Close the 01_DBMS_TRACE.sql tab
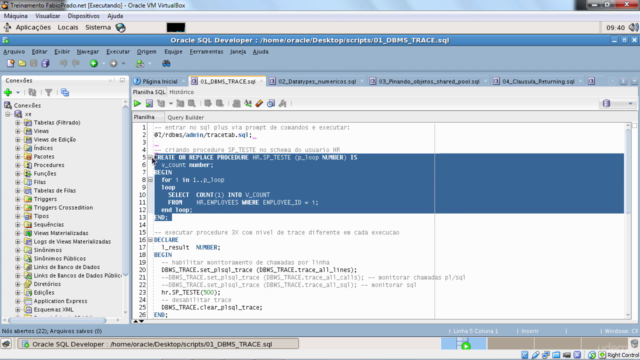Image resolution: width=640 pixels, height=360 pixels. (261, 82)
